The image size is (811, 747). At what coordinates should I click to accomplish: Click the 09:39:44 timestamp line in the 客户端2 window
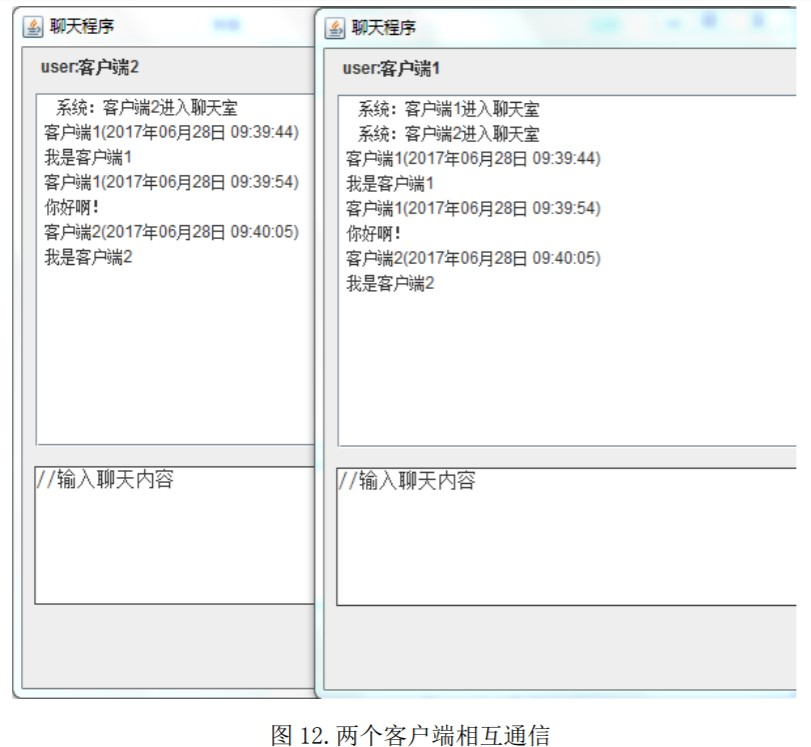(x=172, y=132)
